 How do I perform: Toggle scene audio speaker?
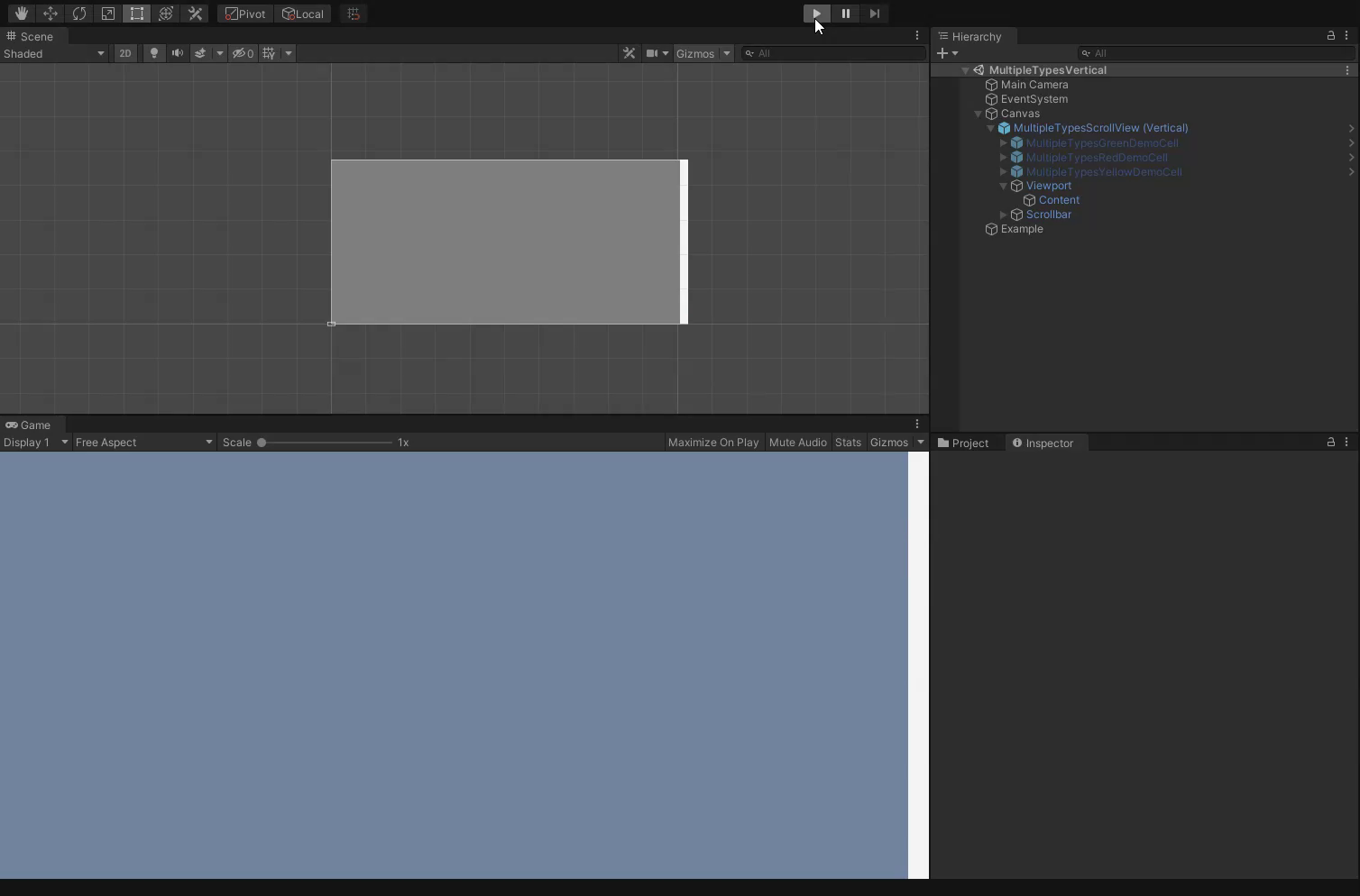click(x=178, y=53)
